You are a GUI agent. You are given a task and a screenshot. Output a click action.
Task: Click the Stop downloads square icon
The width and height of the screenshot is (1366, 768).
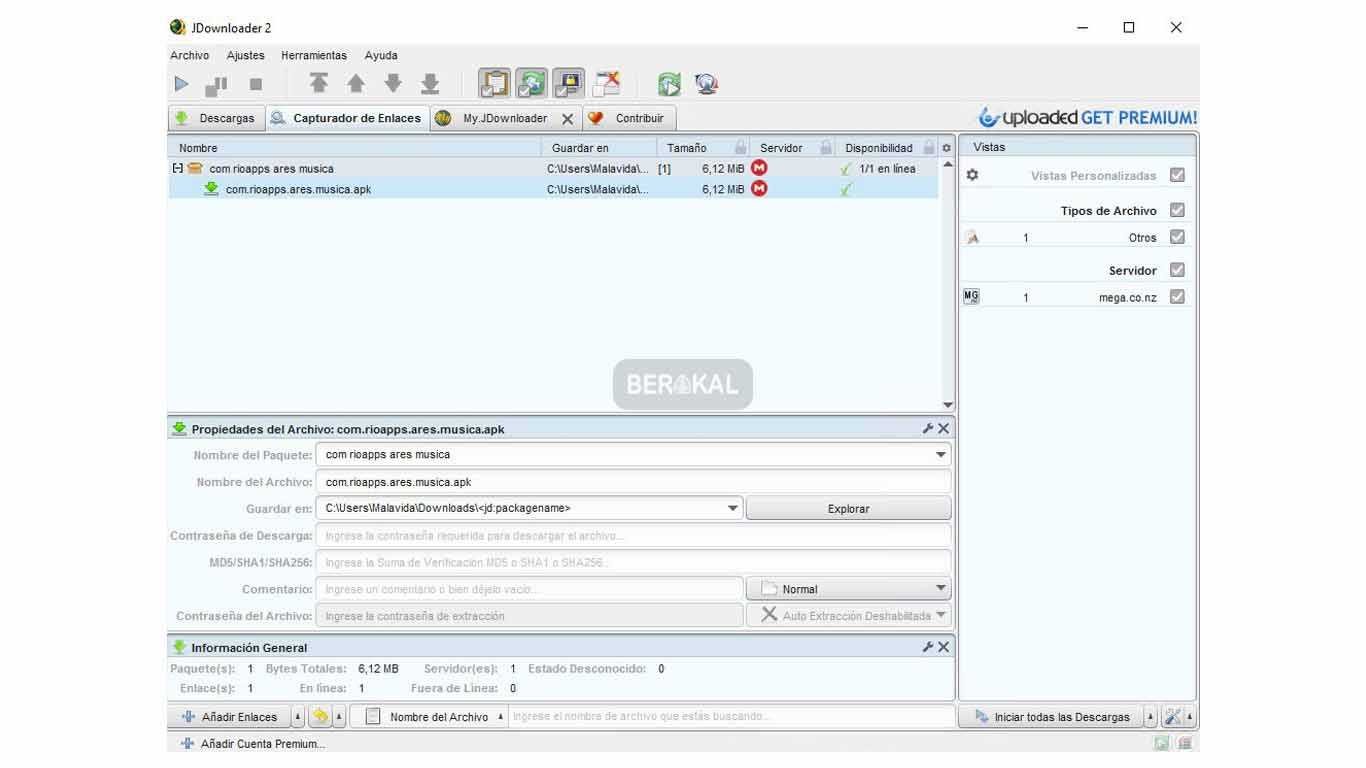point(256,84)
